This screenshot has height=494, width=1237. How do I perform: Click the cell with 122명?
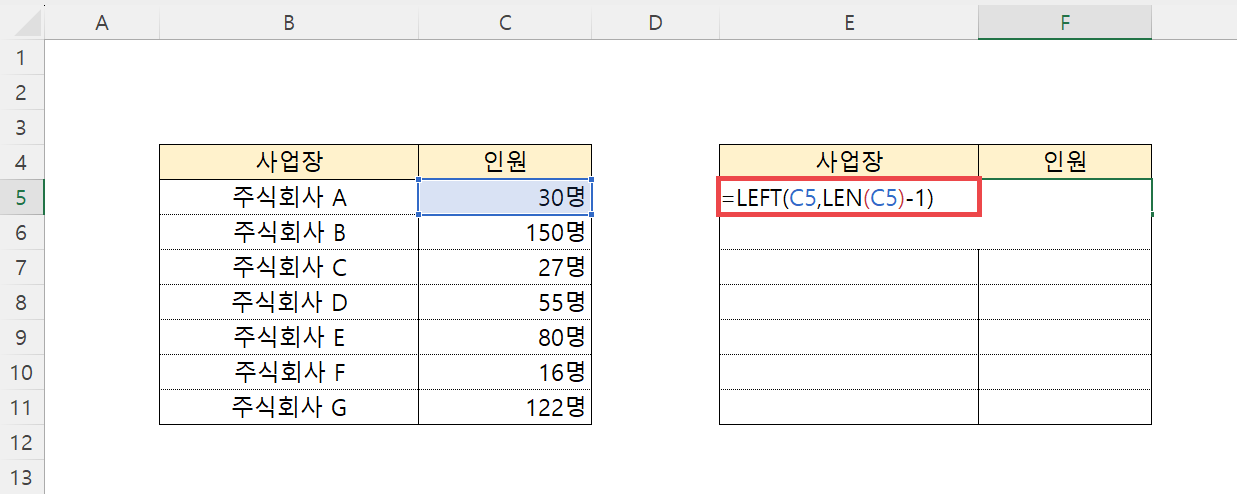coord(505,407)
